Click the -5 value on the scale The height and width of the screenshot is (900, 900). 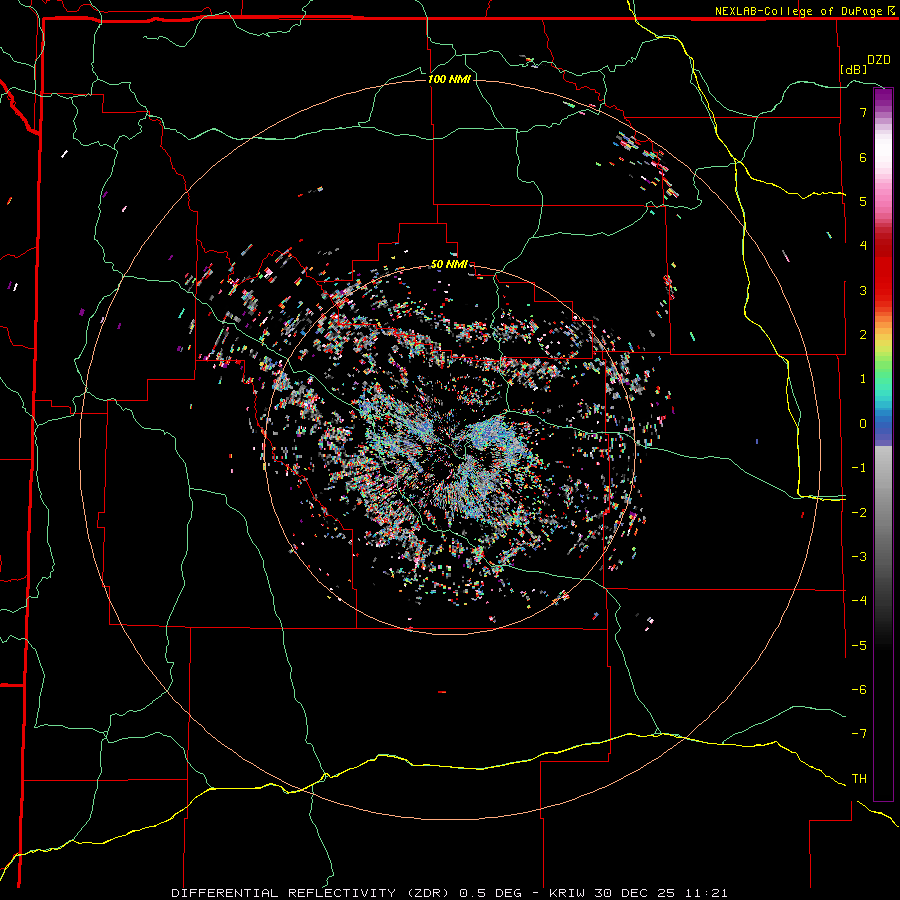(x=859, y=645)
